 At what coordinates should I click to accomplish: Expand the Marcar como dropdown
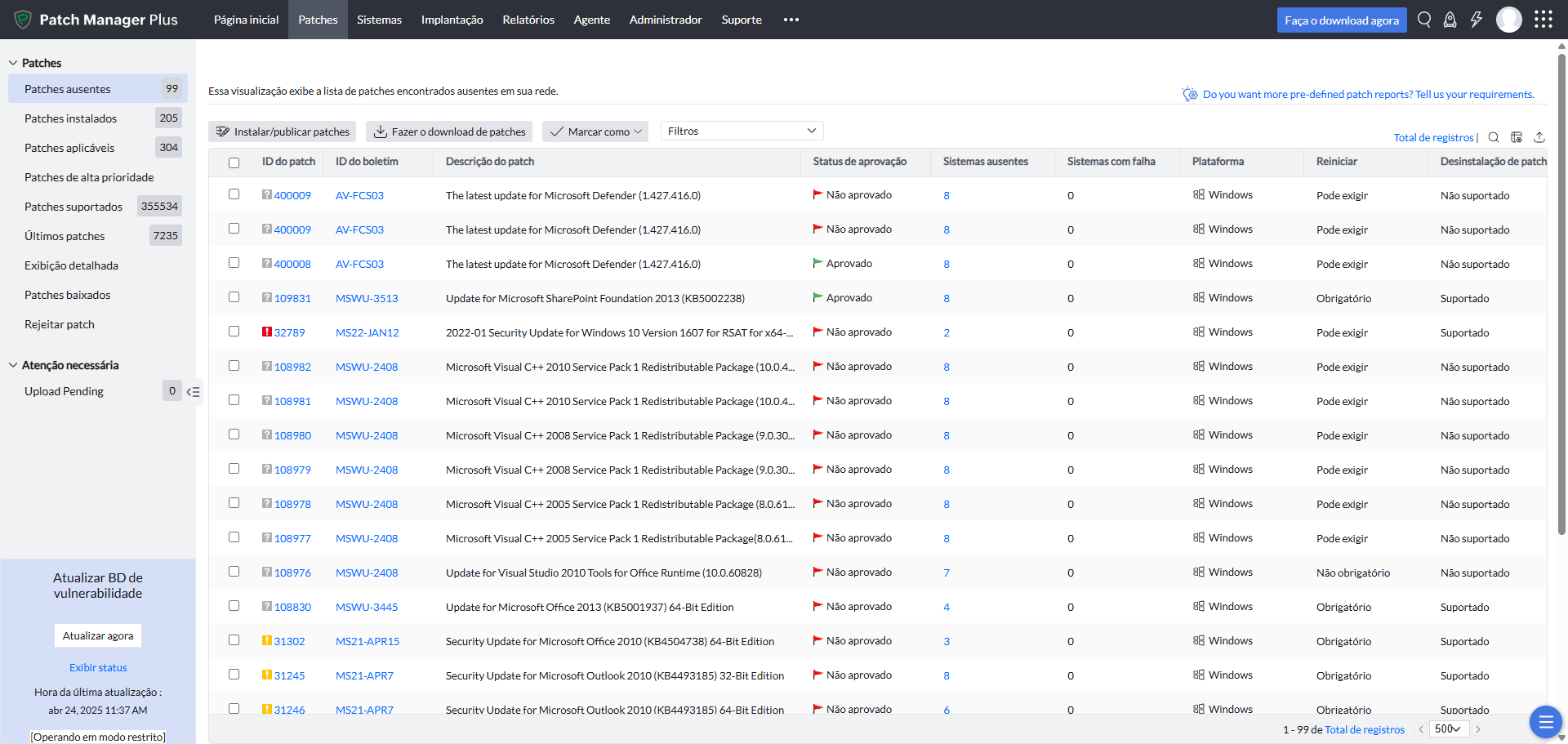595,131
